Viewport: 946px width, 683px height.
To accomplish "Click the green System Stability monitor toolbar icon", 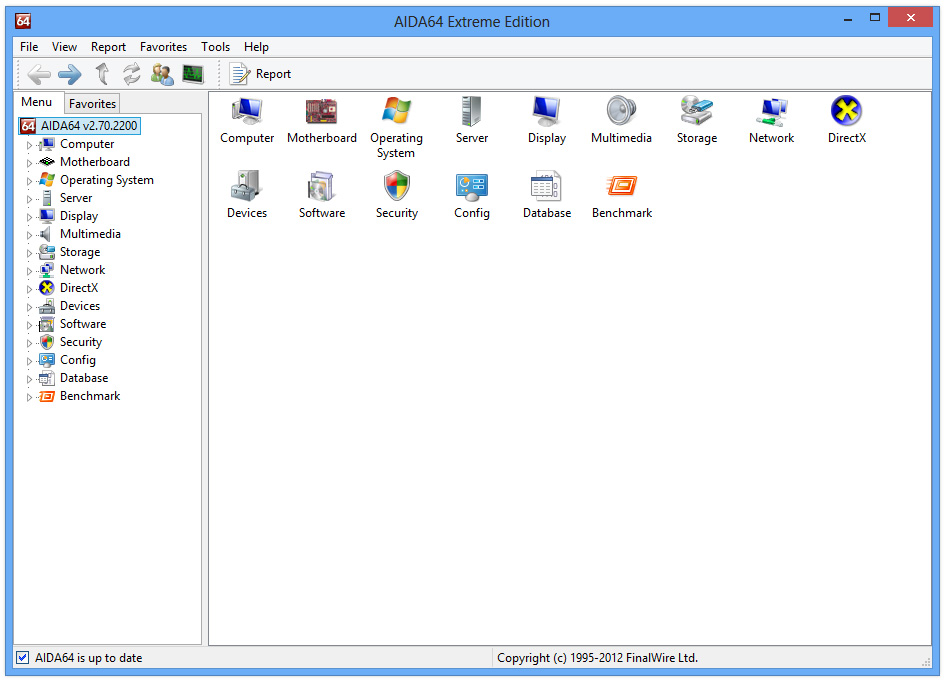I will pyautogui.click(x=193, y=73).
